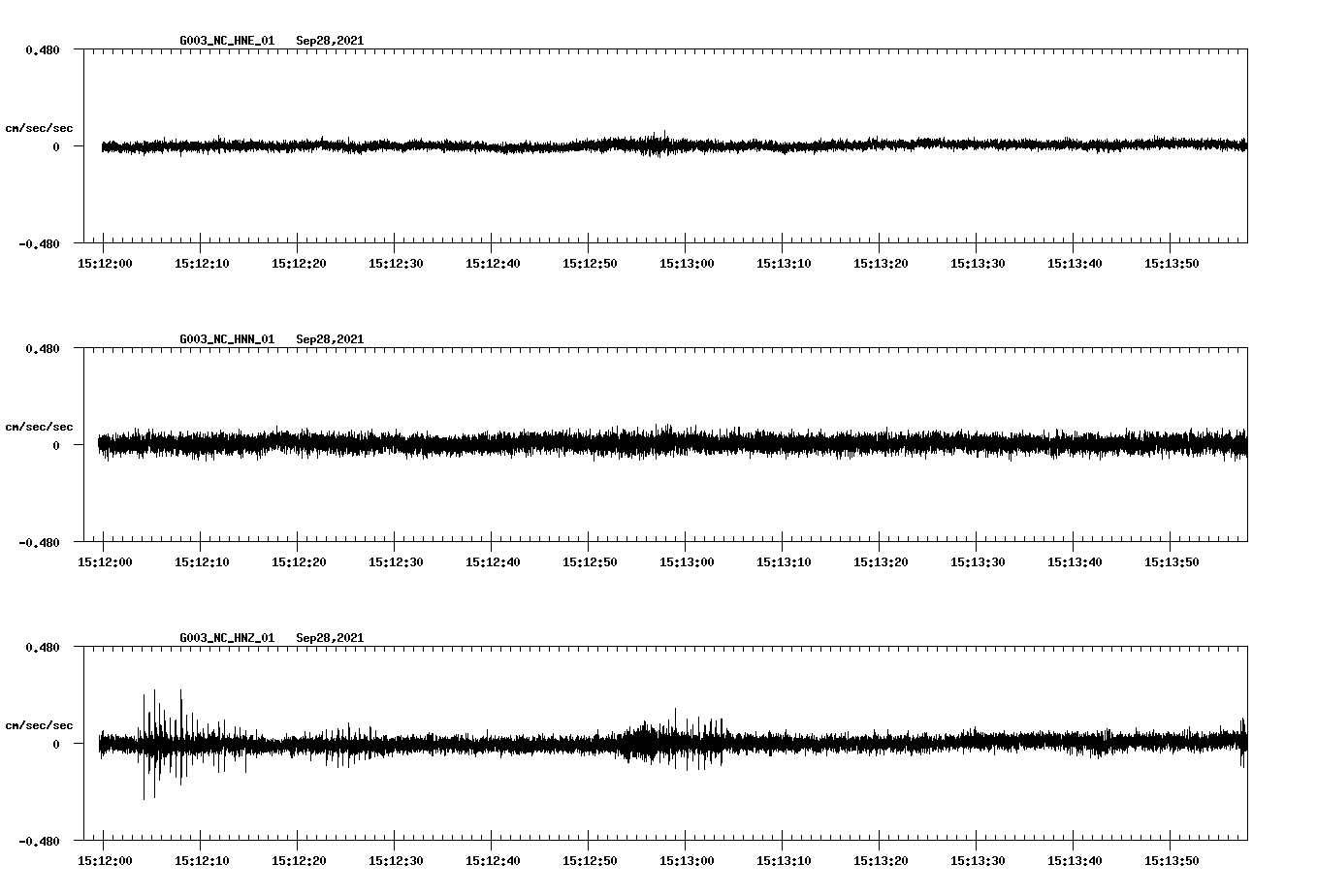This screenshot has height=896, width=1317.
Task: Click 15:12:00 time label under HNZ plot
Action: (x=105, y=861)
